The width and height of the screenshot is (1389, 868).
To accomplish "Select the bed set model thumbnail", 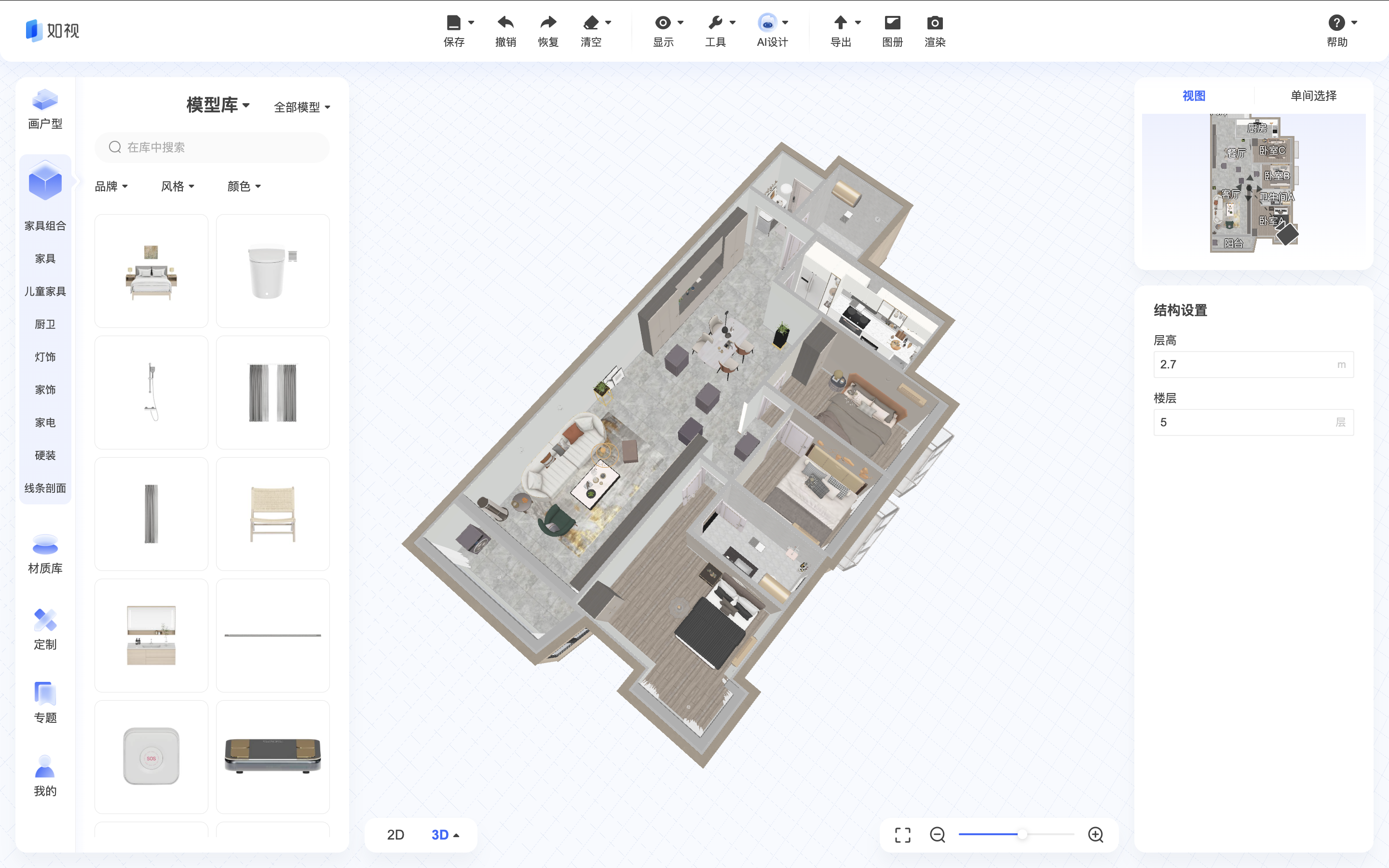I will [151, 271].
